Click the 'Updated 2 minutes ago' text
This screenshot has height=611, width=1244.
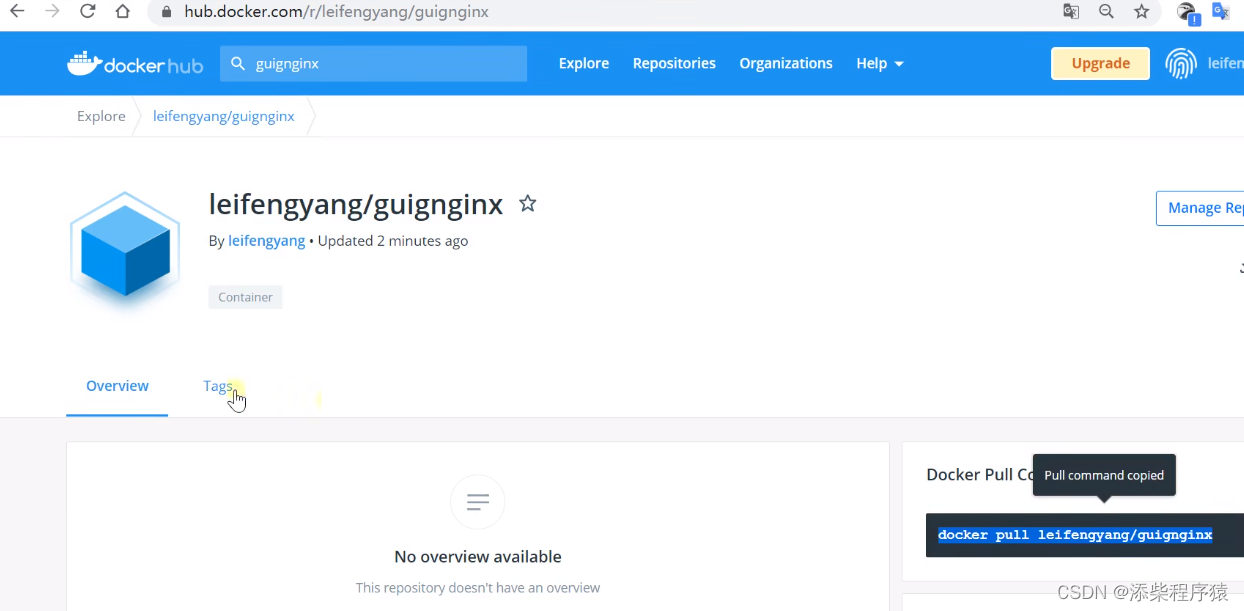393,241
